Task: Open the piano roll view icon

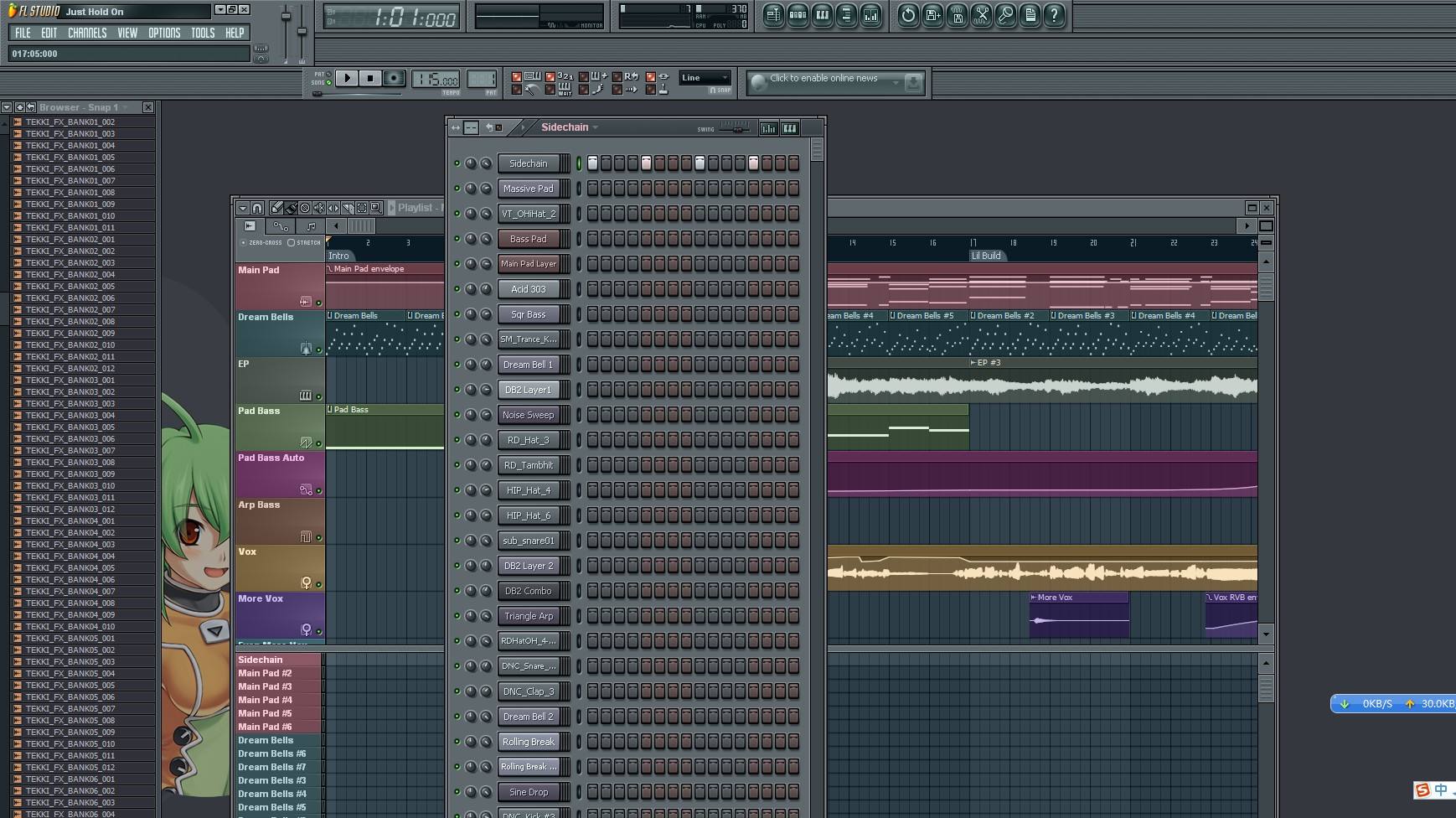Action: (x=823, y=15)
